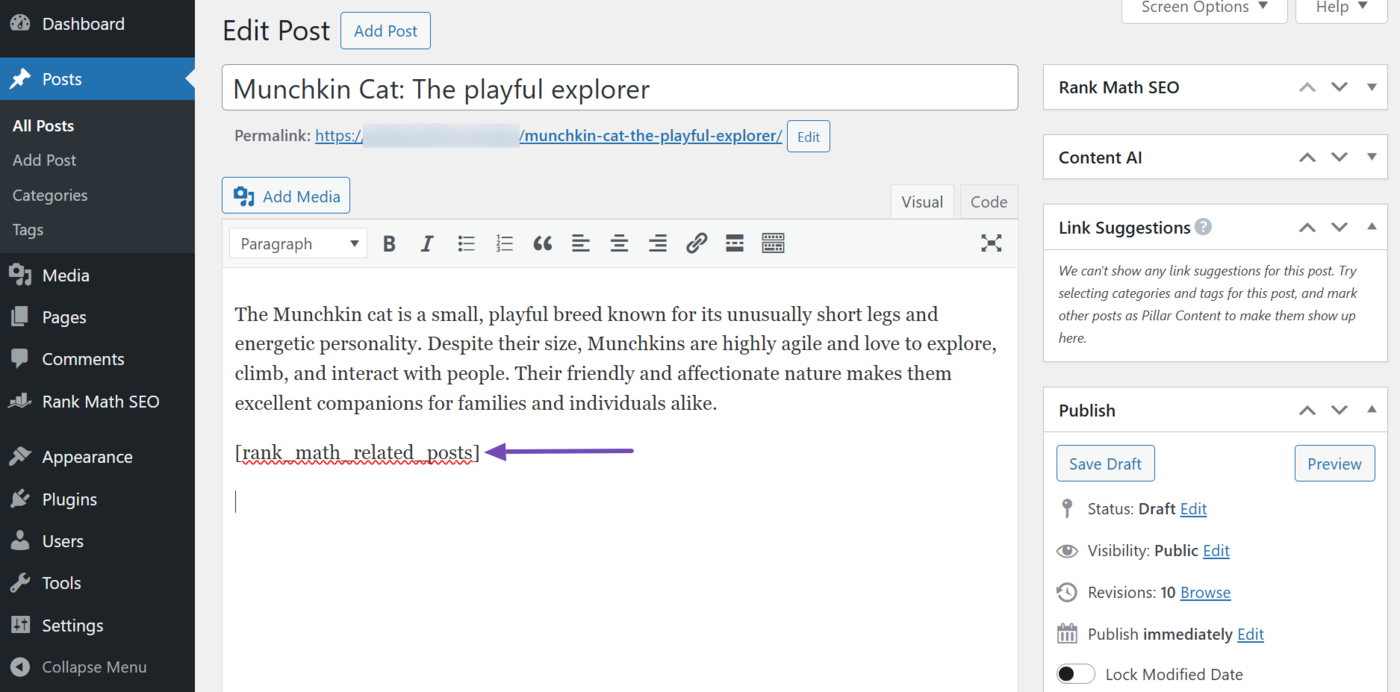Toggle the Lock Modified Date switch
Image resolution: width=1400 pixels, height=692 pixels.
point(1075,673)
